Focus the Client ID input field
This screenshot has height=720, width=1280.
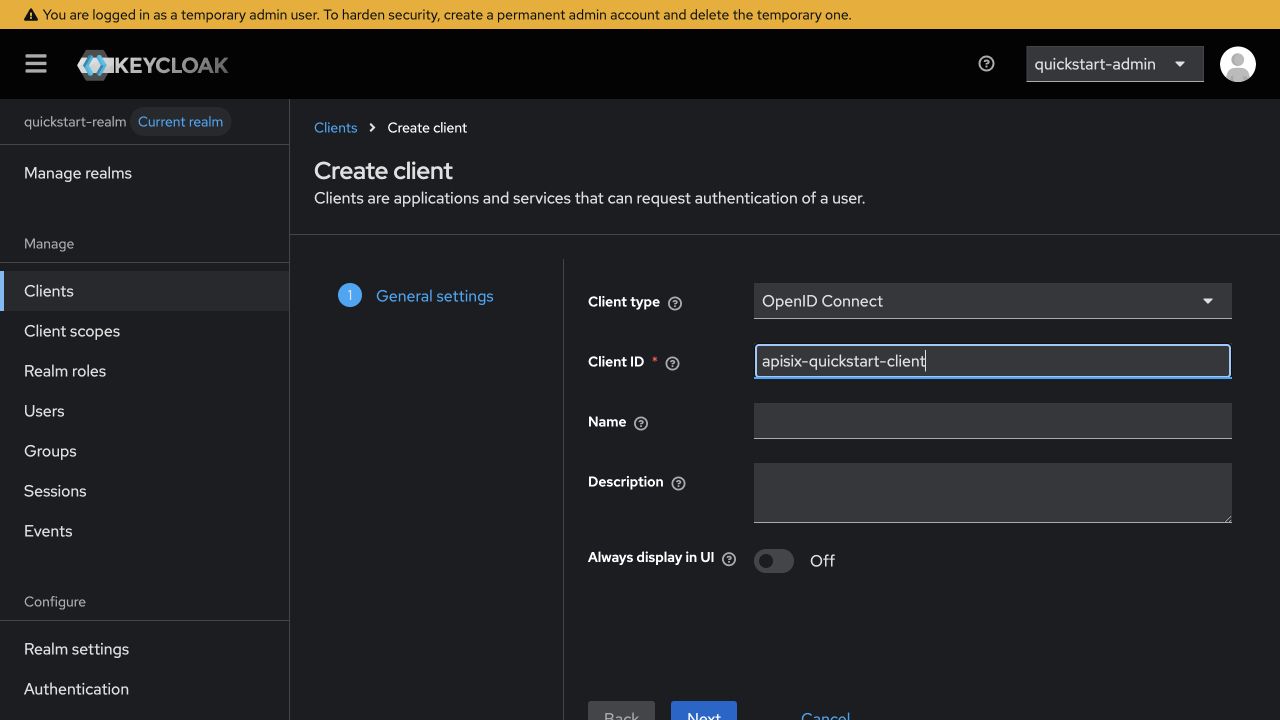[x=992, y=361]
